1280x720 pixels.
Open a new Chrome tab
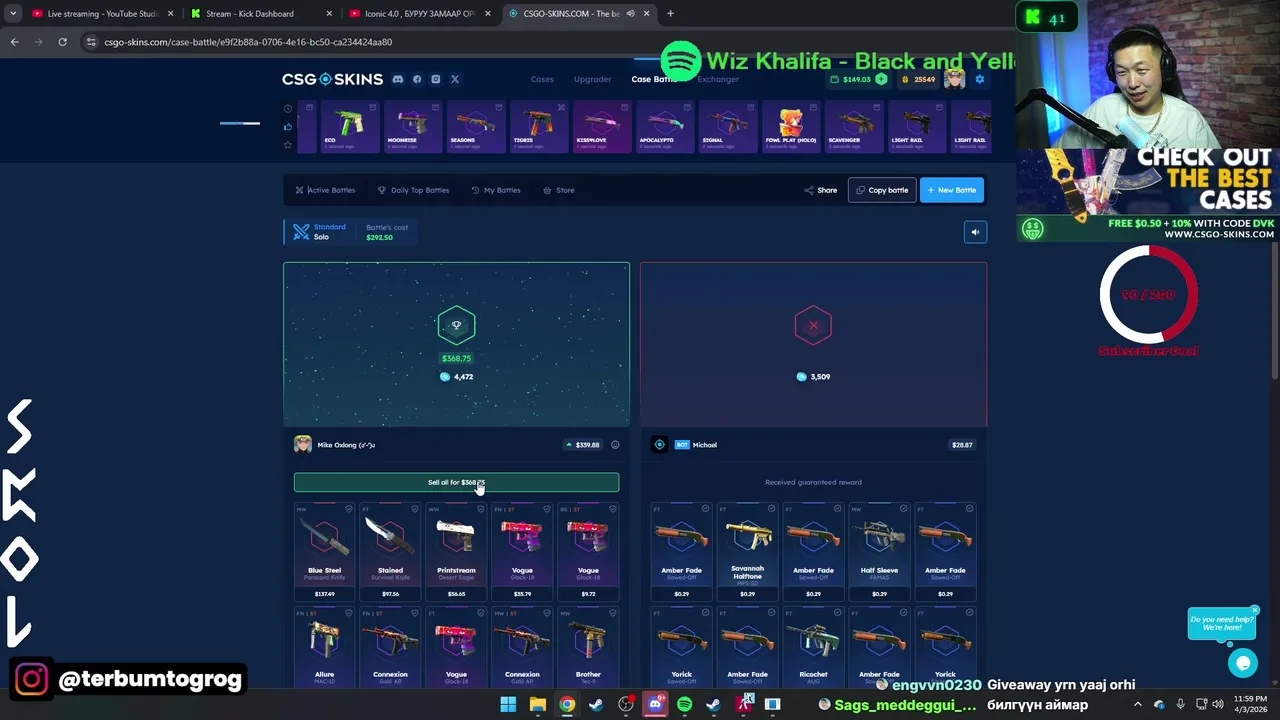pyautogui.click(x=670, y=14)
